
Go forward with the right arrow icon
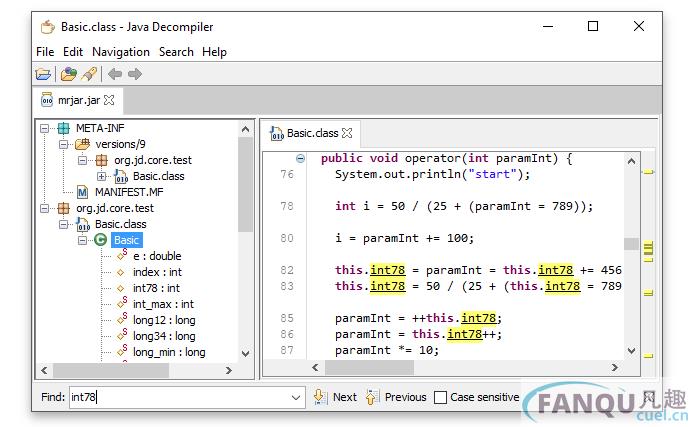(x=135, y=74)
